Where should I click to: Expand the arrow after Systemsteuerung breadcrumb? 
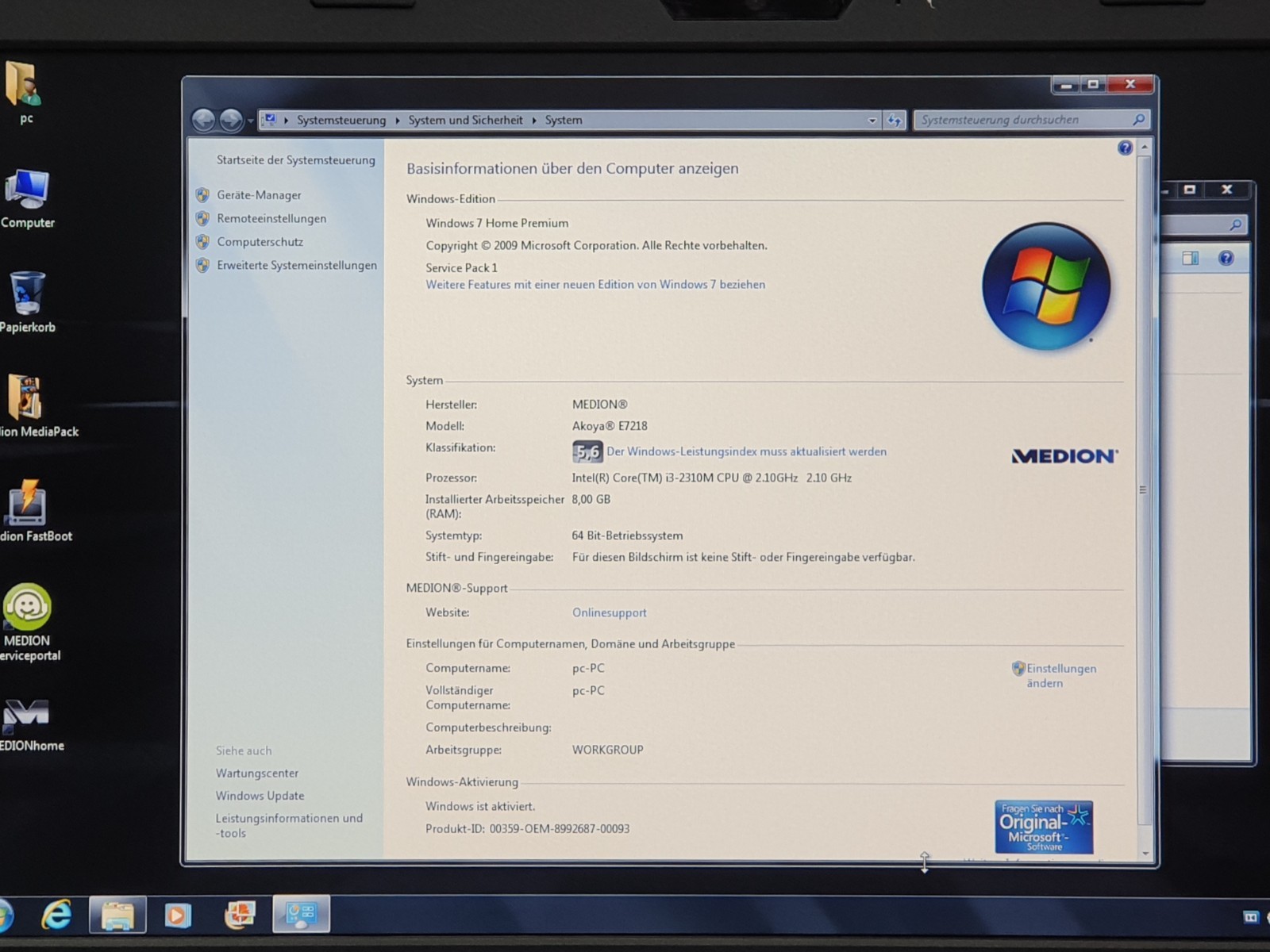397,121
